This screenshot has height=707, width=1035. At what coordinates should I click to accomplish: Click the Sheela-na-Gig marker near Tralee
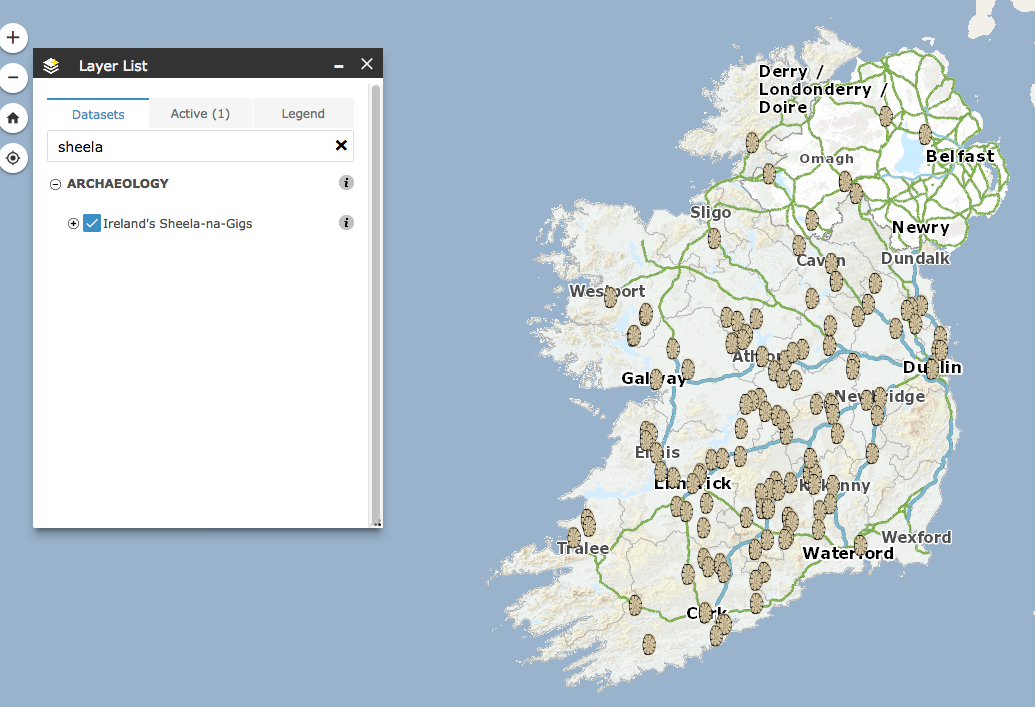[x=587, y=521]
